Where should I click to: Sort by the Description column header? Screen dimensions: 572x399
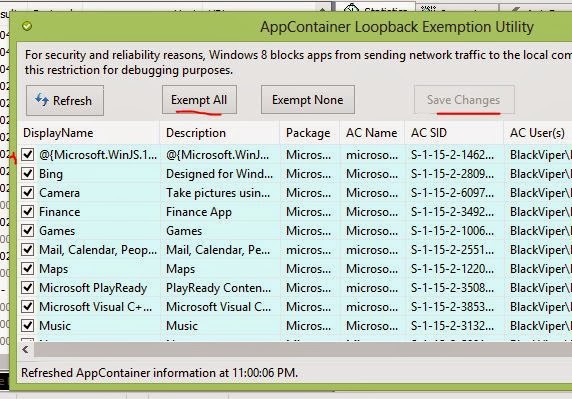tap(220, 133)
